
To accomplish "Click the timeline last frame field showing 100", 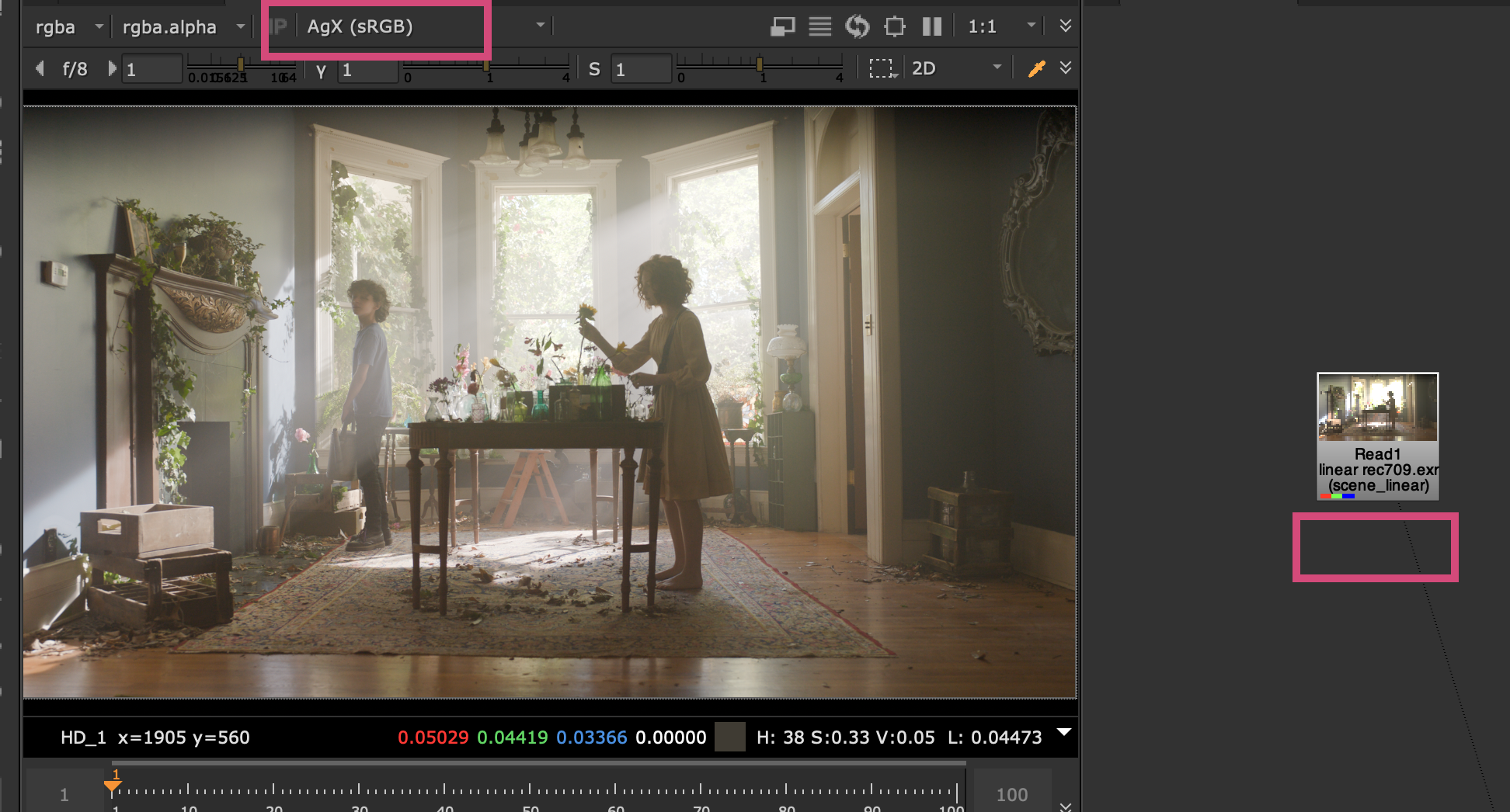I will [1011, 793].
